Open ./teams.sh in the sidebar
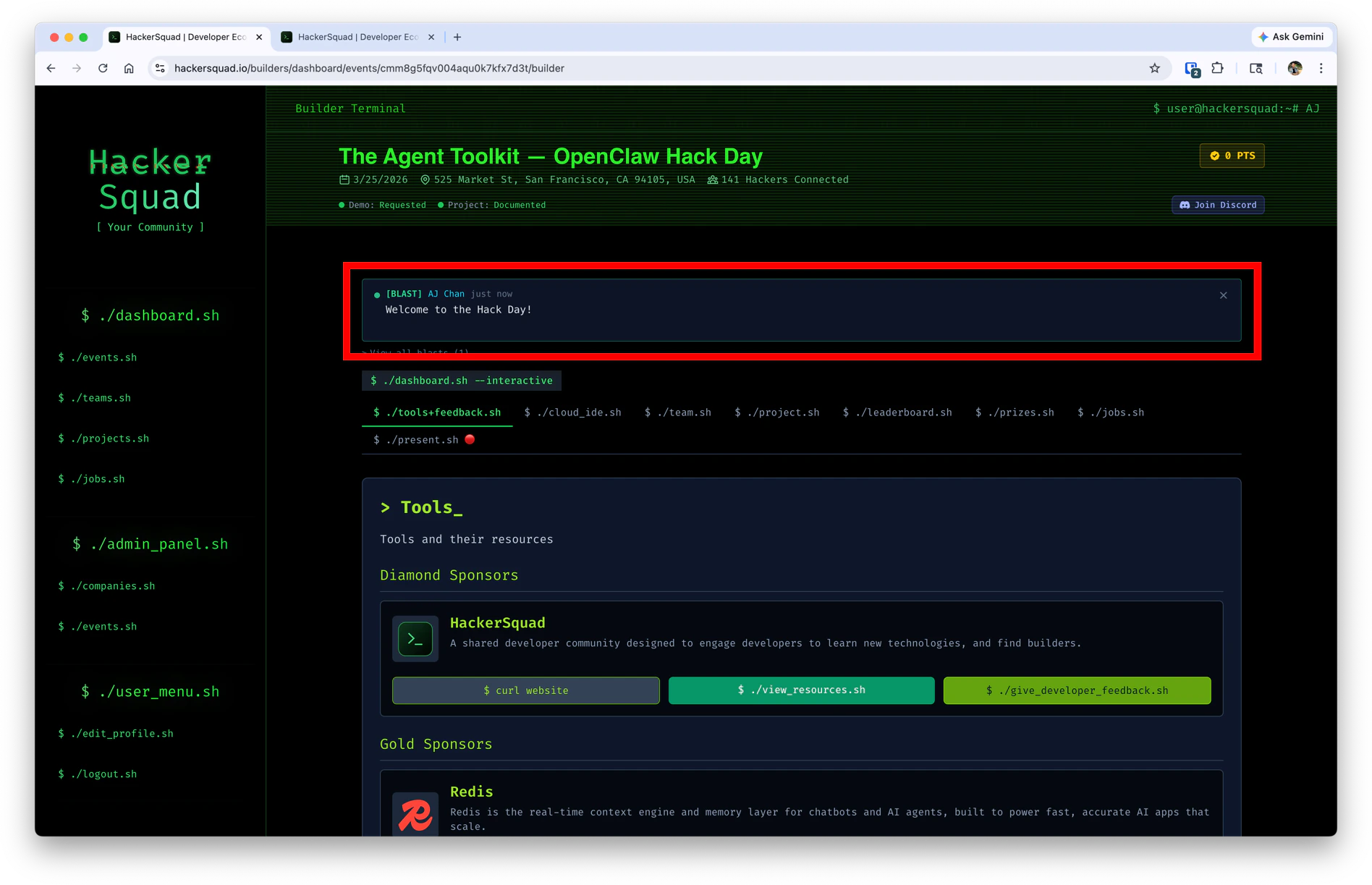Screen dimensions: 1372x885 (95, 398)
